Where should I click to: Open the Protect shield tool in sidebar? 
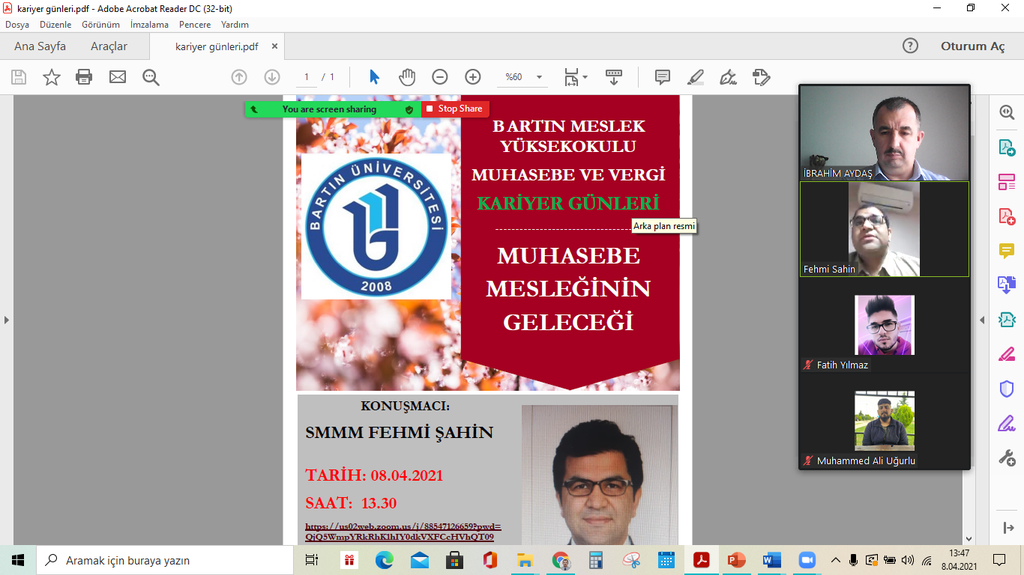[x=1007, y=388]
